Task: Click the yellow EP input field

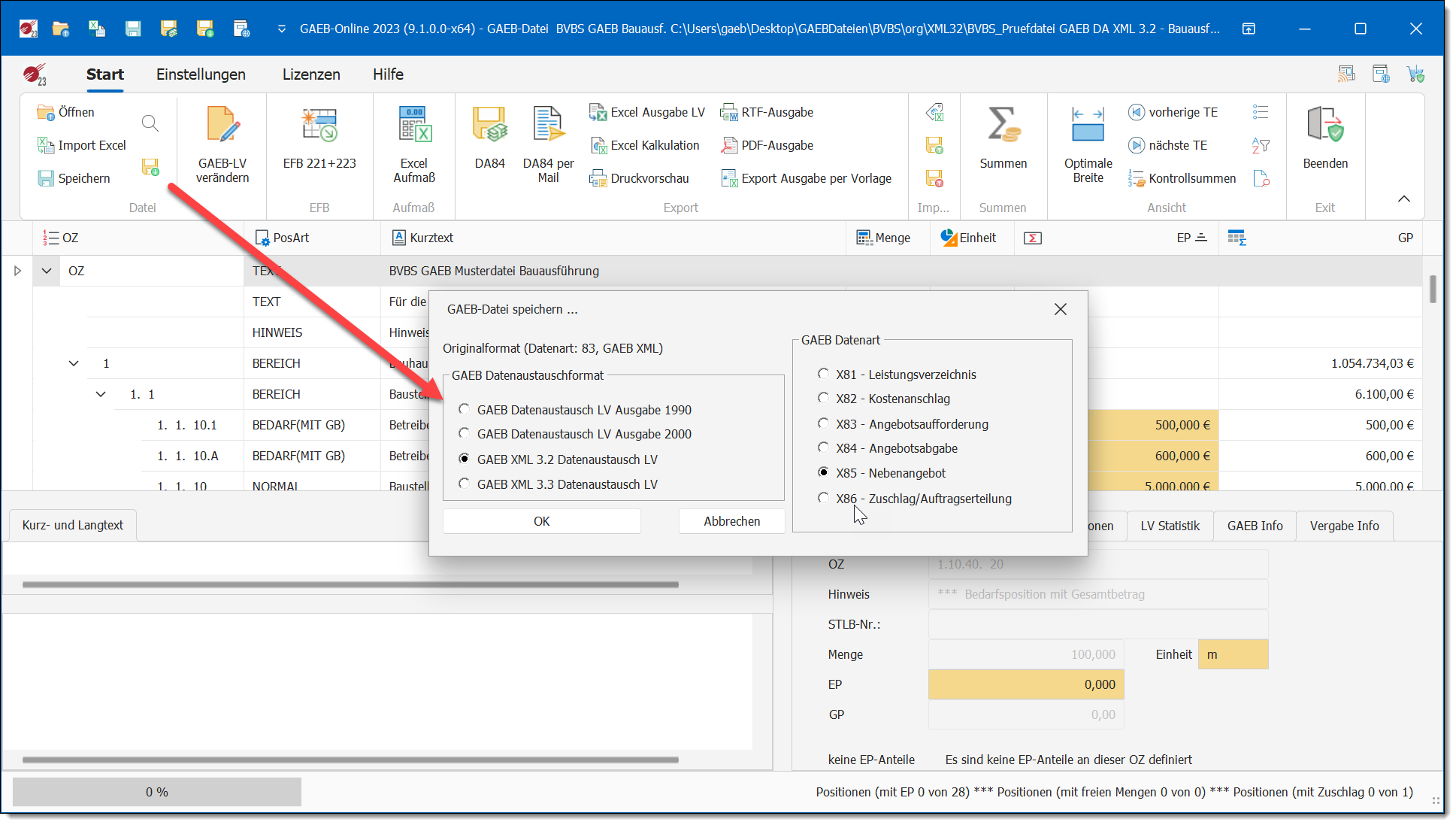Action: [1026, 684]
